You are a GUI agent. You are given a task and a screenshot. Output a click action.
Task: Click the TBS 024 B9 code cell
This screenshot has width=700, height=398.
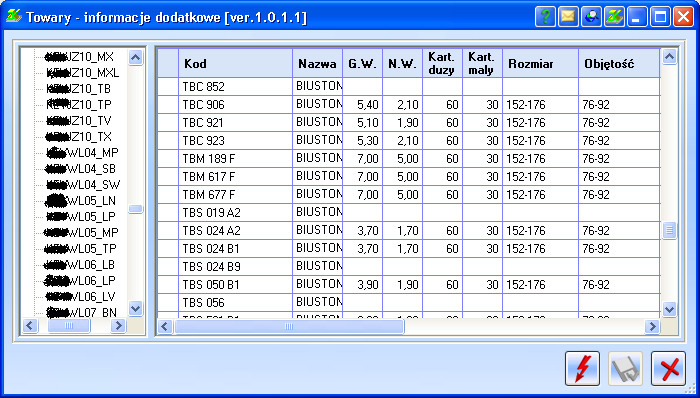(235, 267)
